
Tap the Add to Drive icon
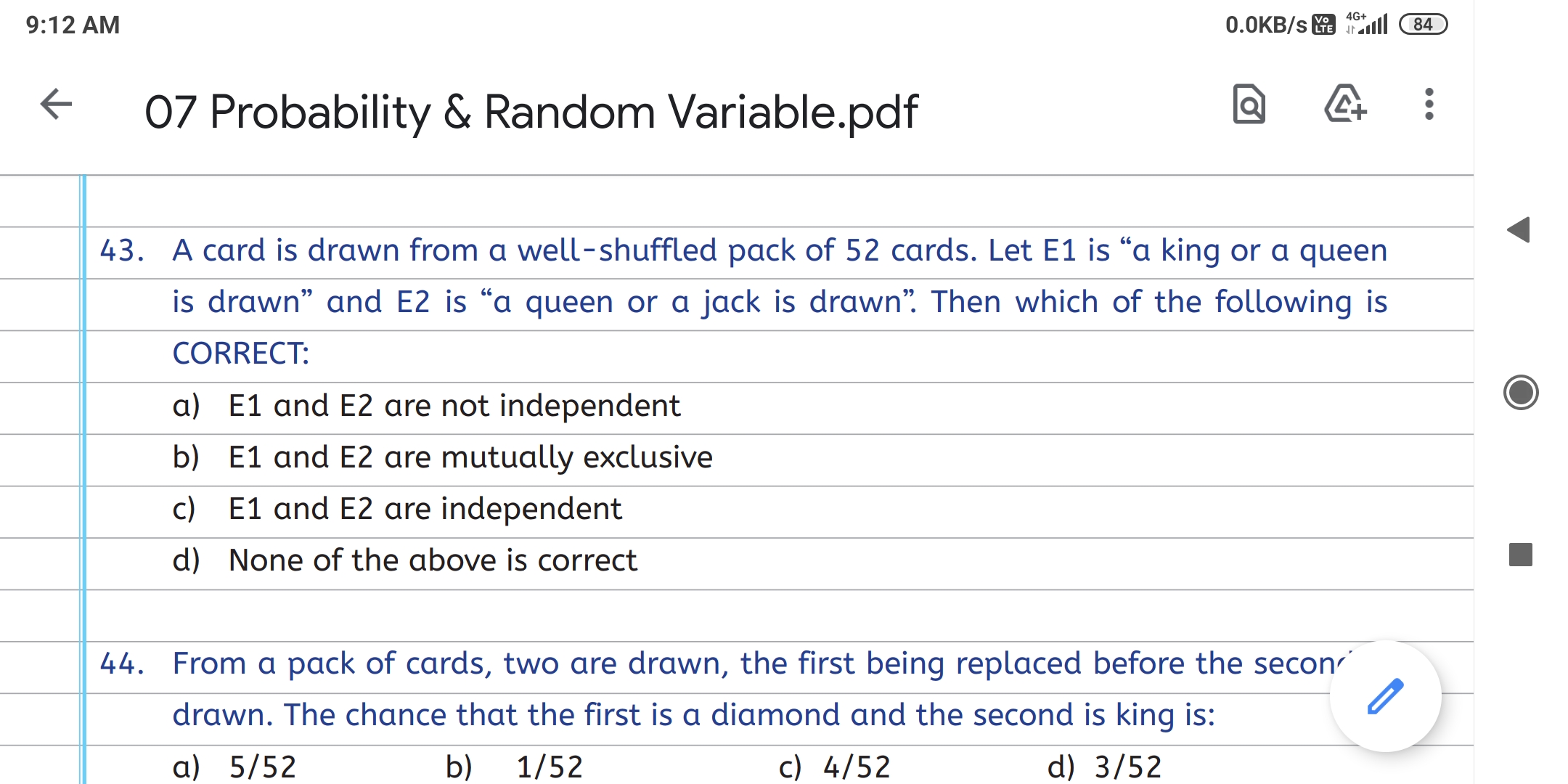pos(1344,105)
